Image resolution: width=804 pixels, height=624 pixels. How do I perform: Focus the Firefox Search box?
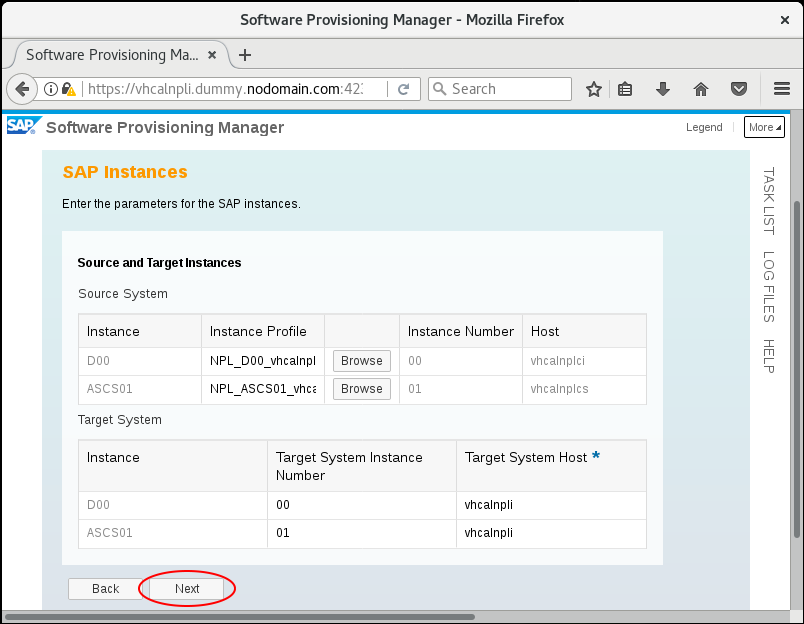click(x=500, y=89)
